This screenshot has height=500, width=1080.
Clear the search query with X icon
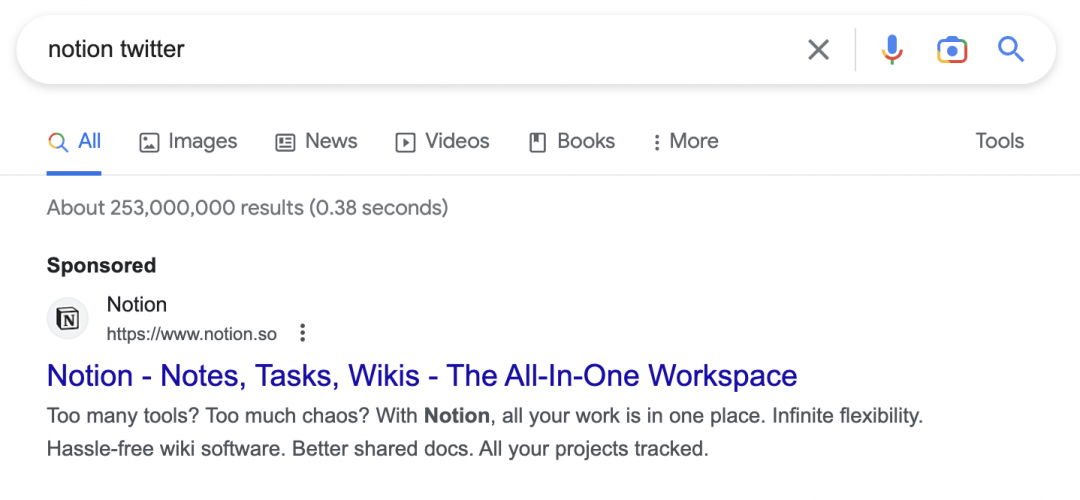click(x=818, y=49)
